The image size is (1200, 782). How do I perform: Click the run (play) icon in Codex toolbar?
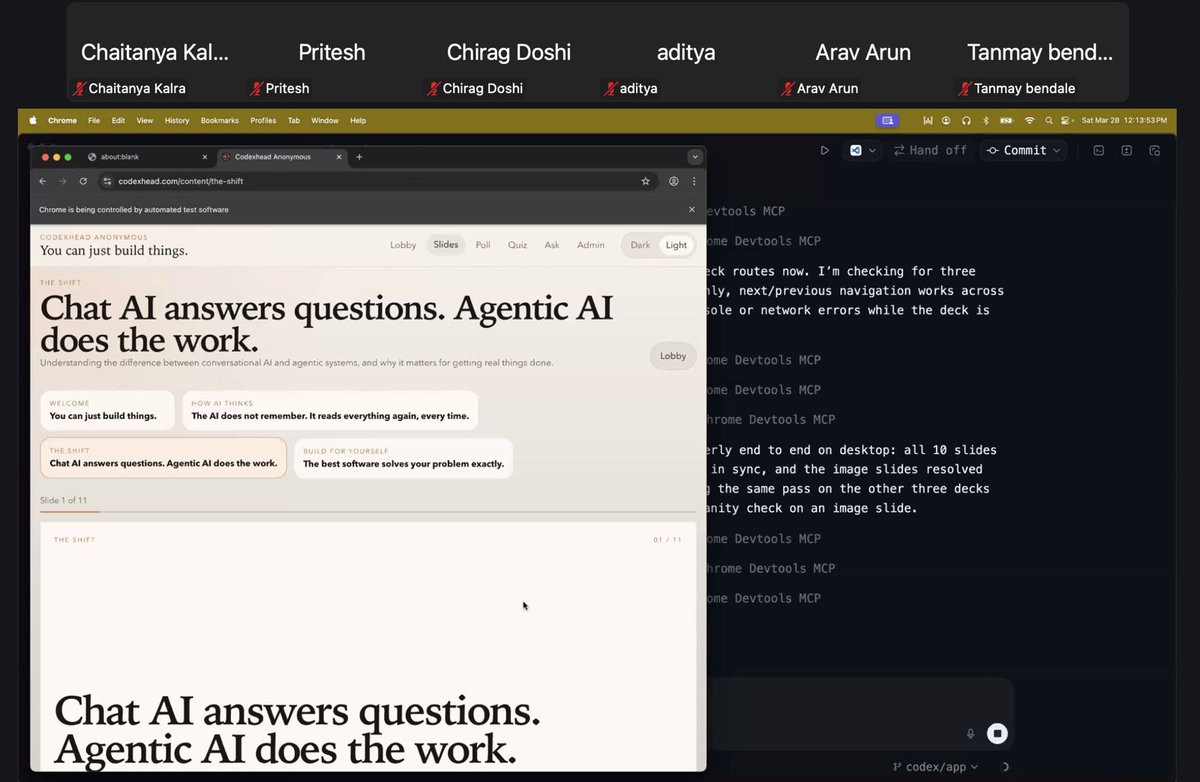click(x=824, y=150)
